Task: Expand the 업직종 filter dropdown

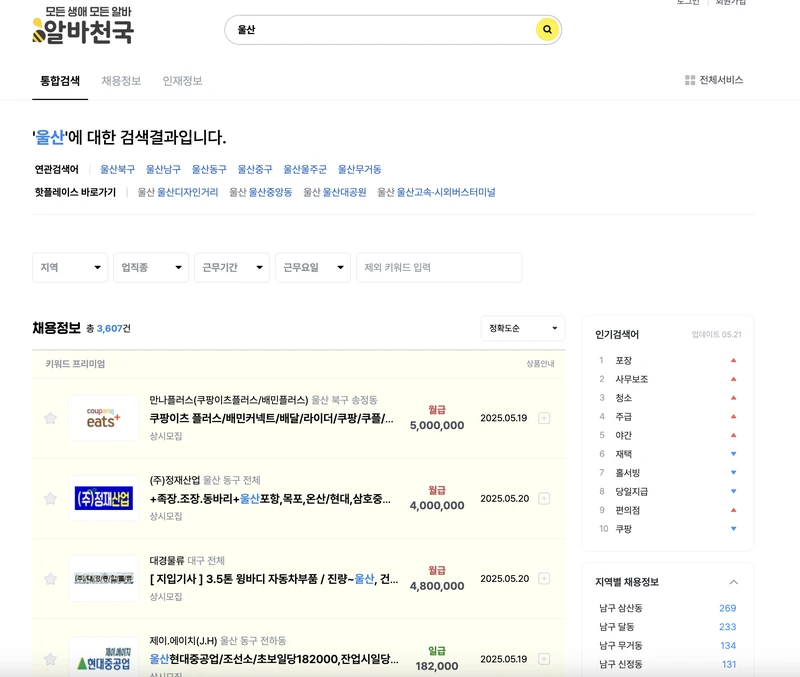Action: click(x=151, y=267)
